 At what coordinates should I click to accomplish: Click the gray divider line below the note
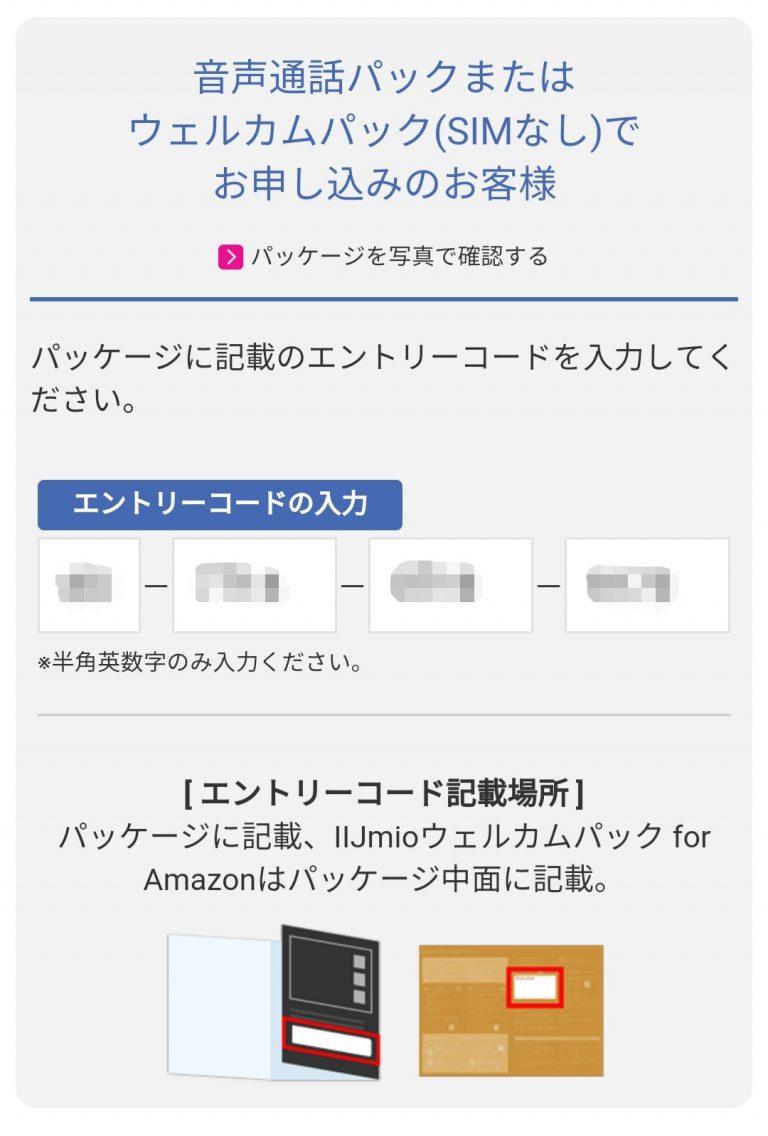[x=384, y=715]
